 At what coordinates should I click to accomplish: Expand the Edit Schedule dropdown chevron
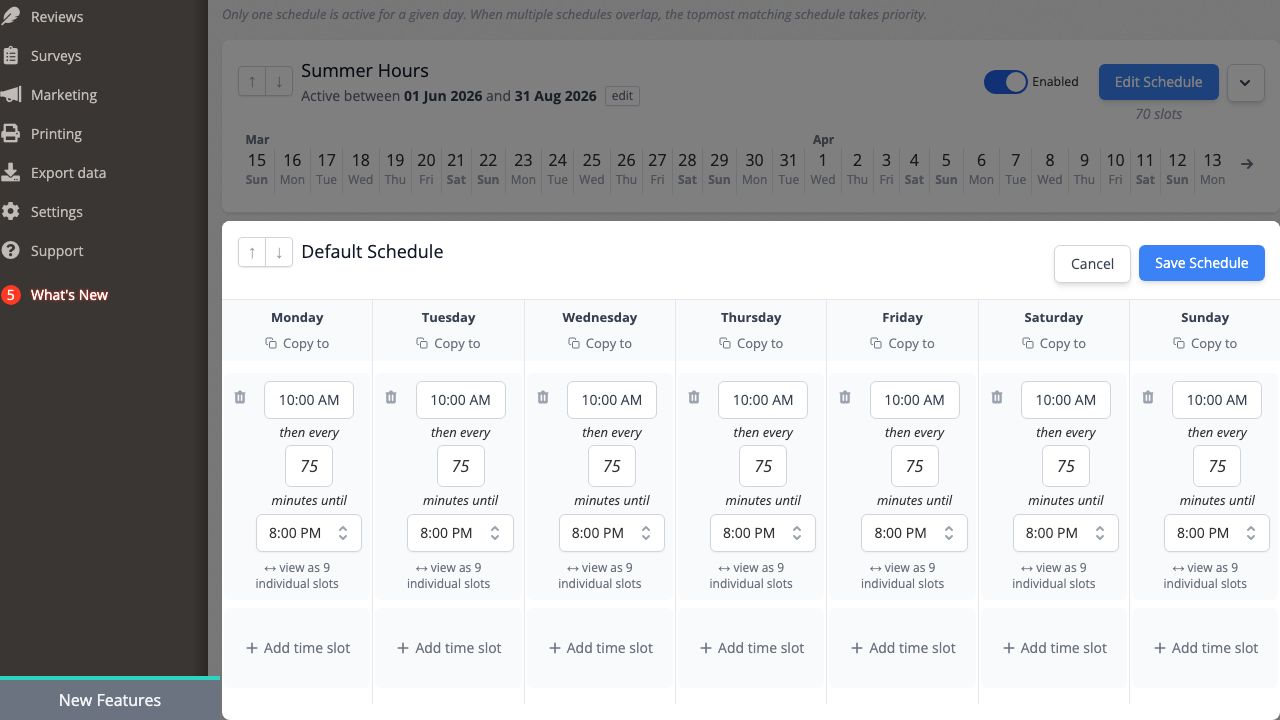(x=1245, y=82)
